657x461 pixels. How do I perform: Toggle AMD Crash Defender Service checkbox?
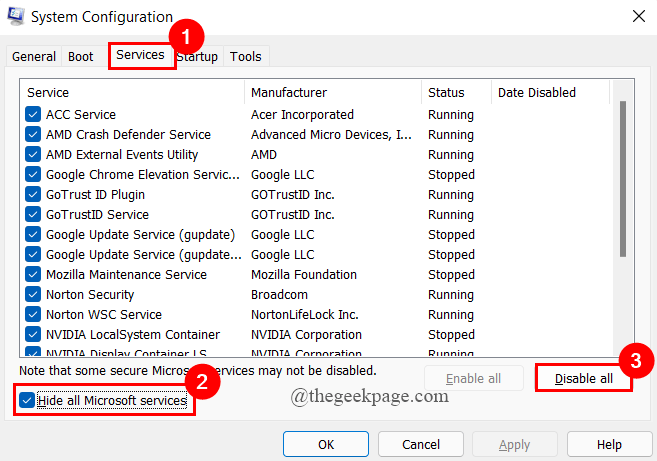point(33,135)
